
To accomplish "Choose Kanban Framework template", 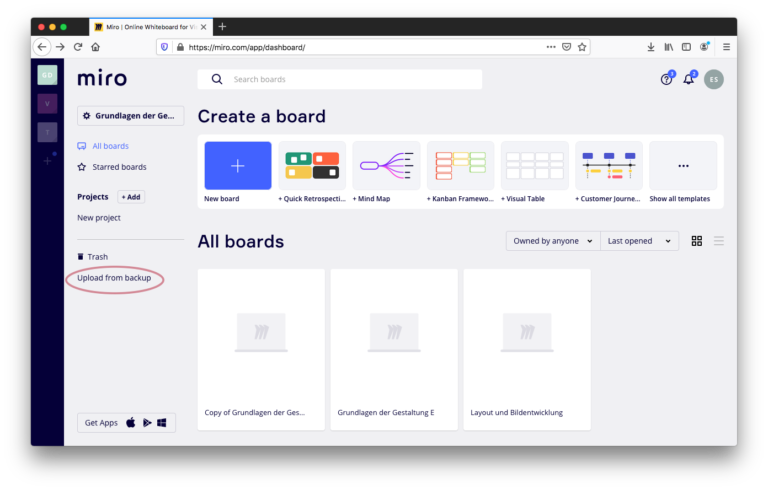I will click(460, 166).
